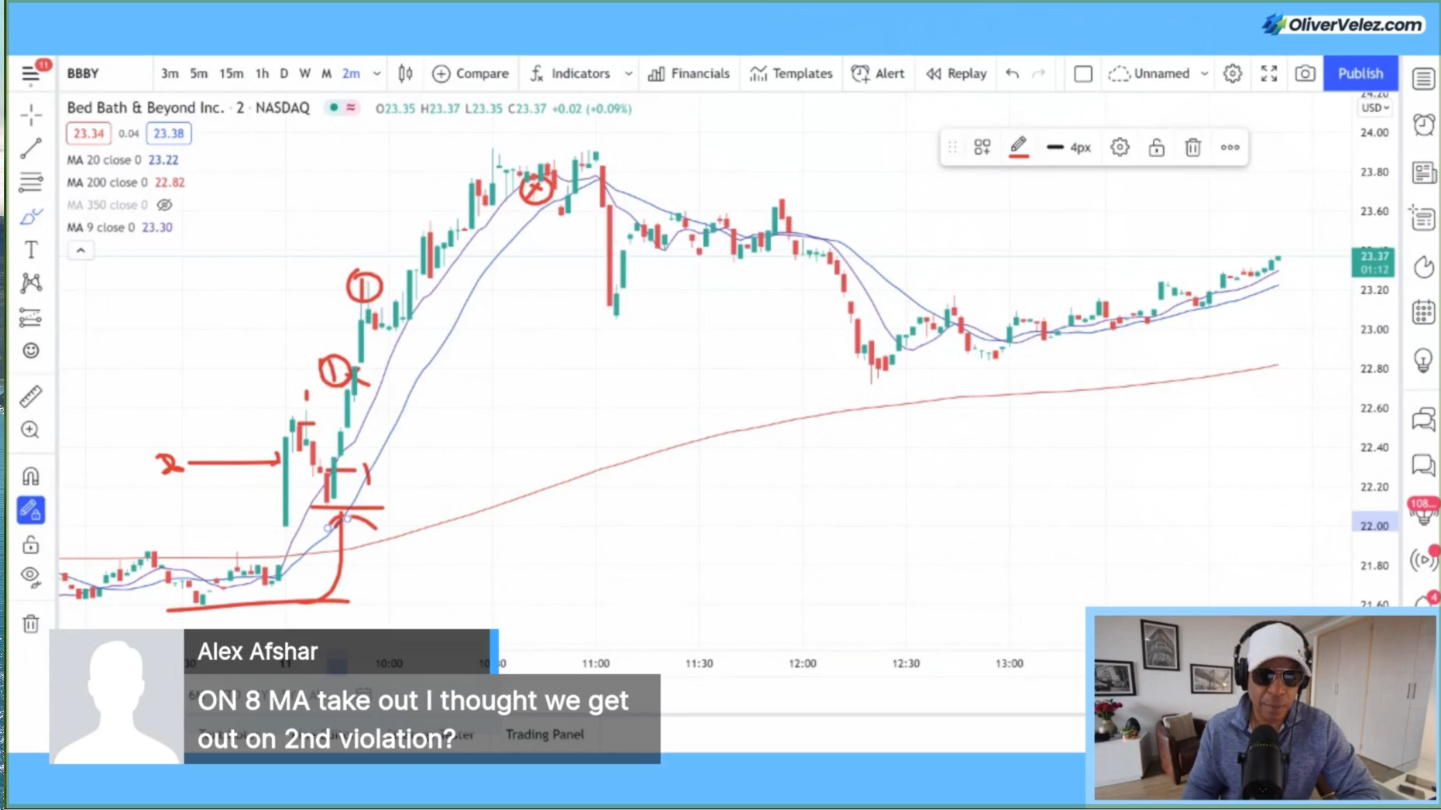Viewport: 1441px width, 810px height.
Task: Remove all drawings with the trash icon
Action: pyautogui.click(x=30, y=622)
